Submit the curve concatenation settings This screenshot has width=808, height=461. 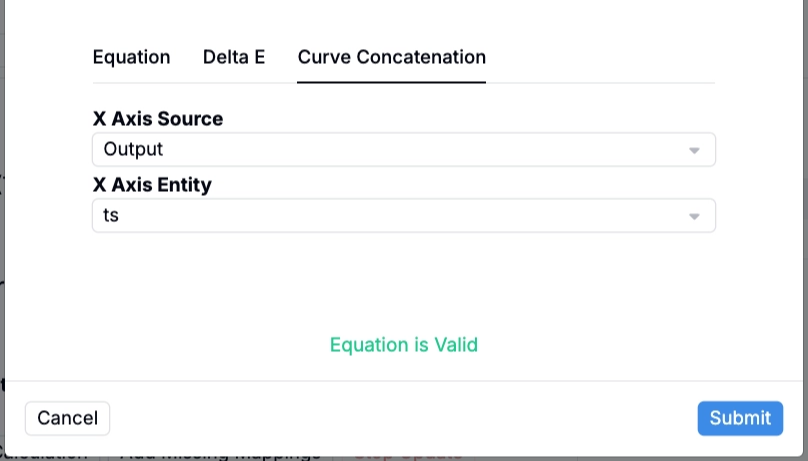(x=739, y=418)
